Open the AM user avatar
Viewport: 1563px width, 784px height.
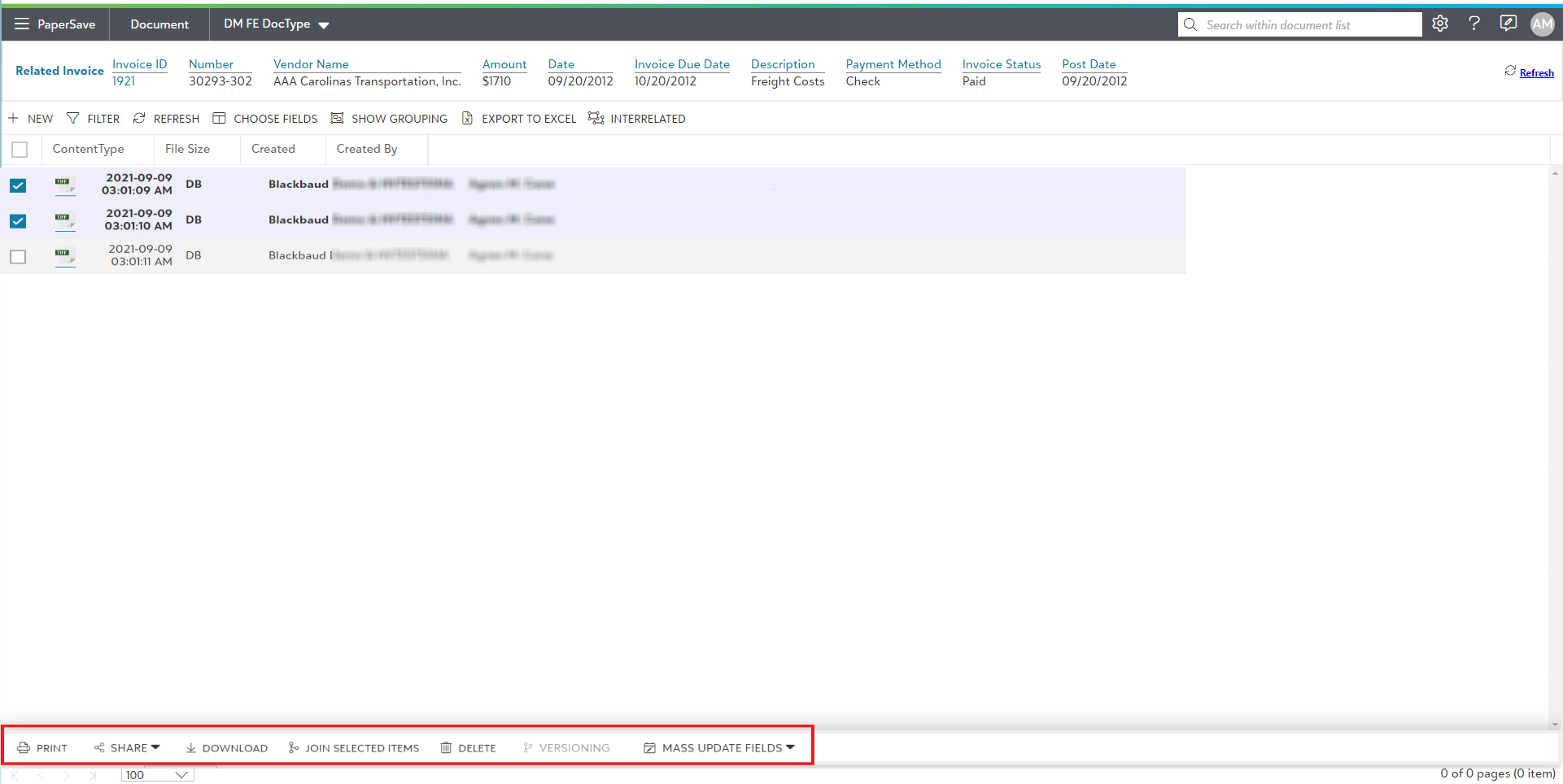(x=1542, y=24)
